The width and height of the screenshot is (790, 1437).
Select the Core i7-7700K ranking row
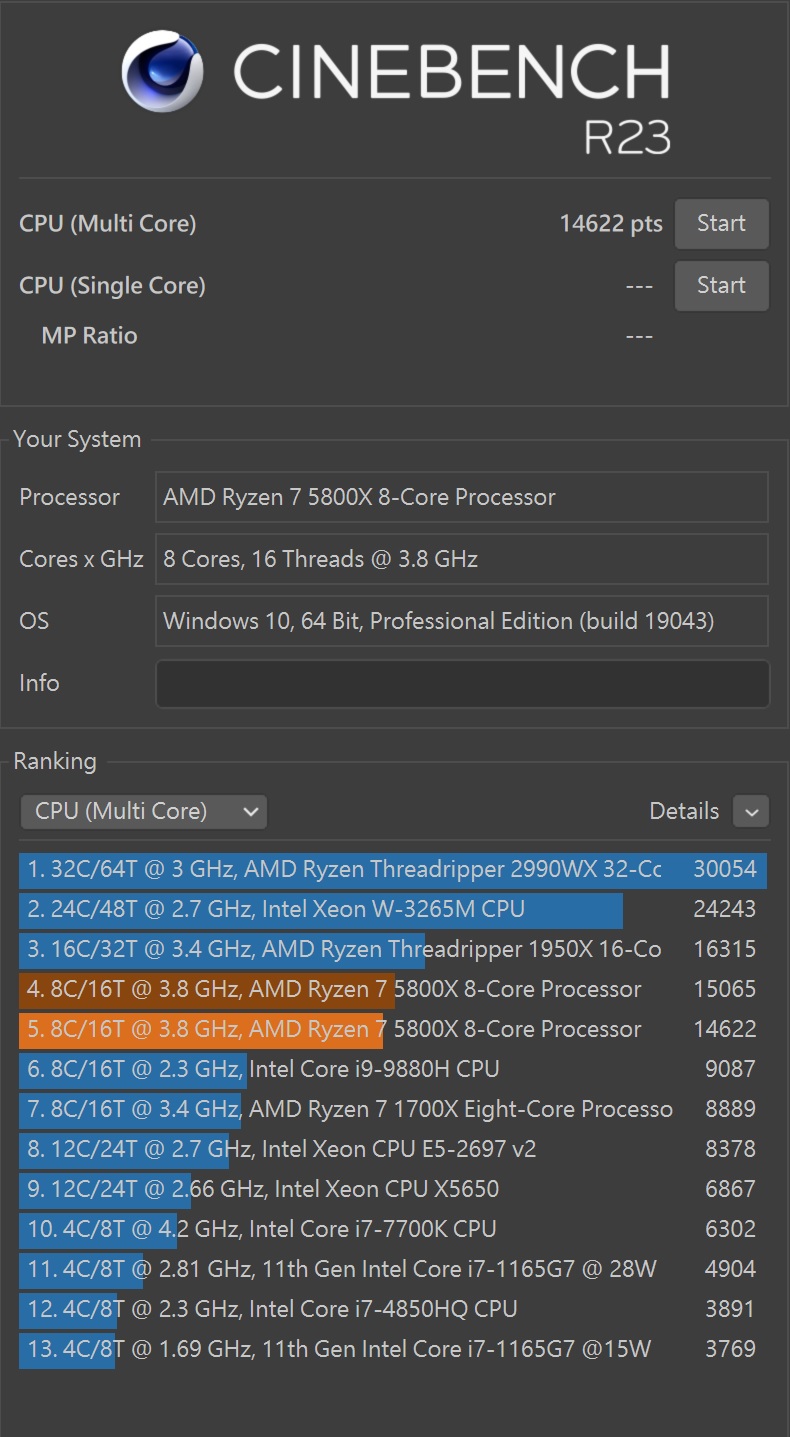tap(393, 1229)
